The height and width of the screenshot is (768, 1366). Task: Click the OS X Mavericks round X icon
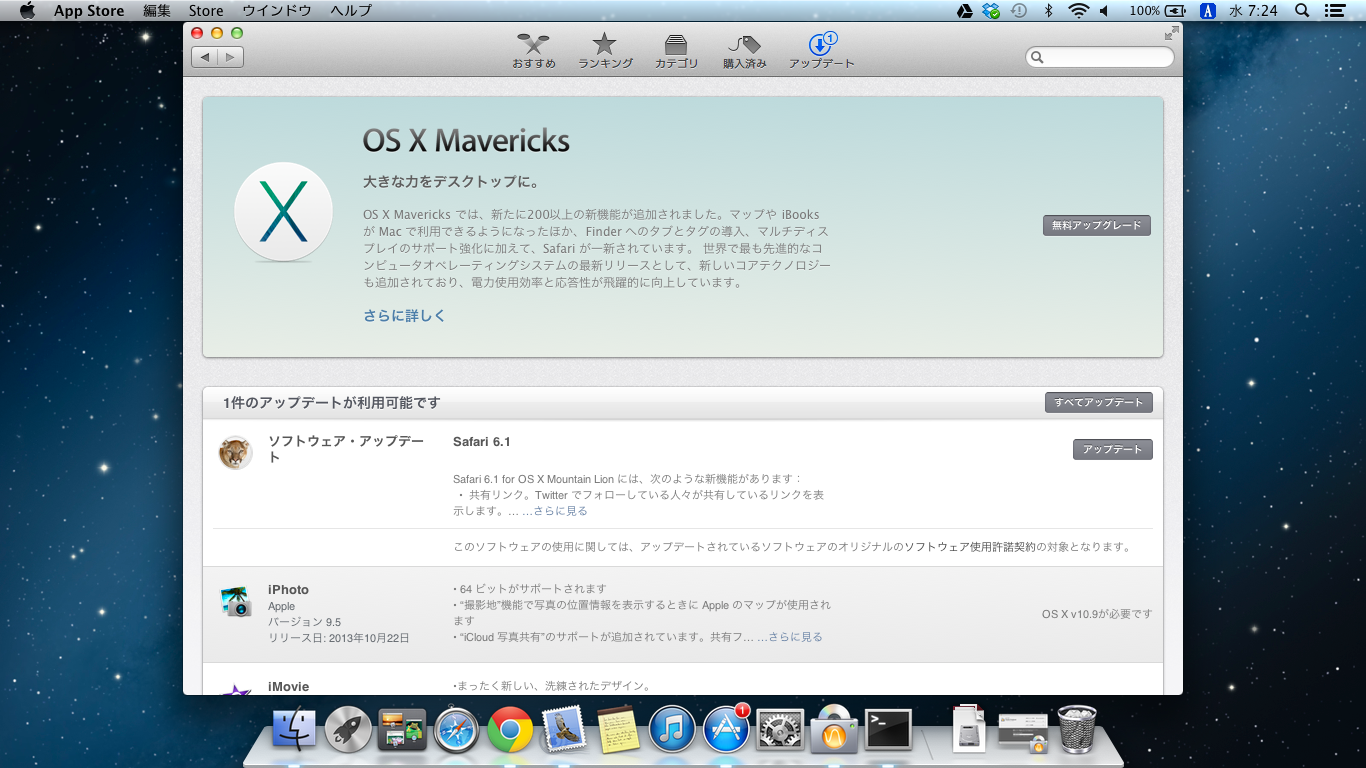point(283,212)
